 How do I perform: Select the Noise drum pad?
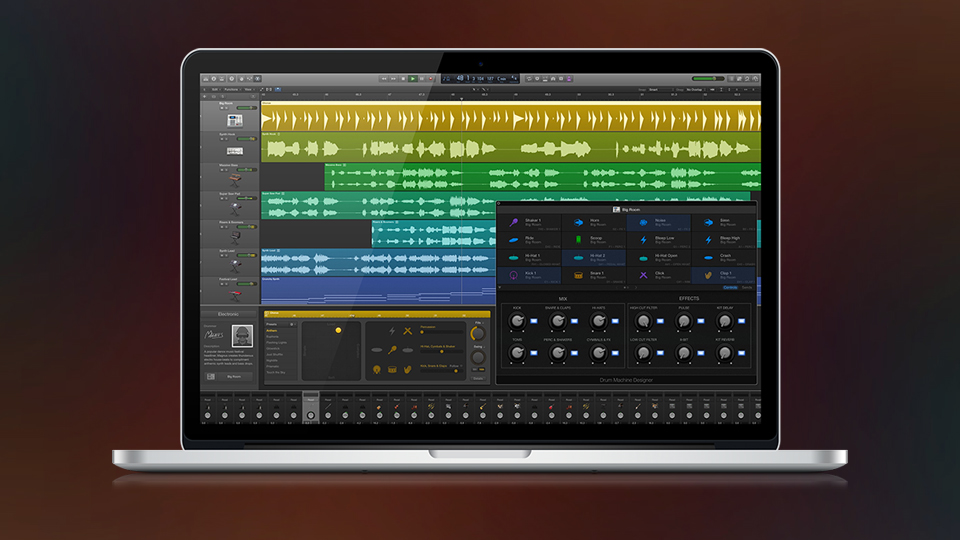tap(659, 223)
